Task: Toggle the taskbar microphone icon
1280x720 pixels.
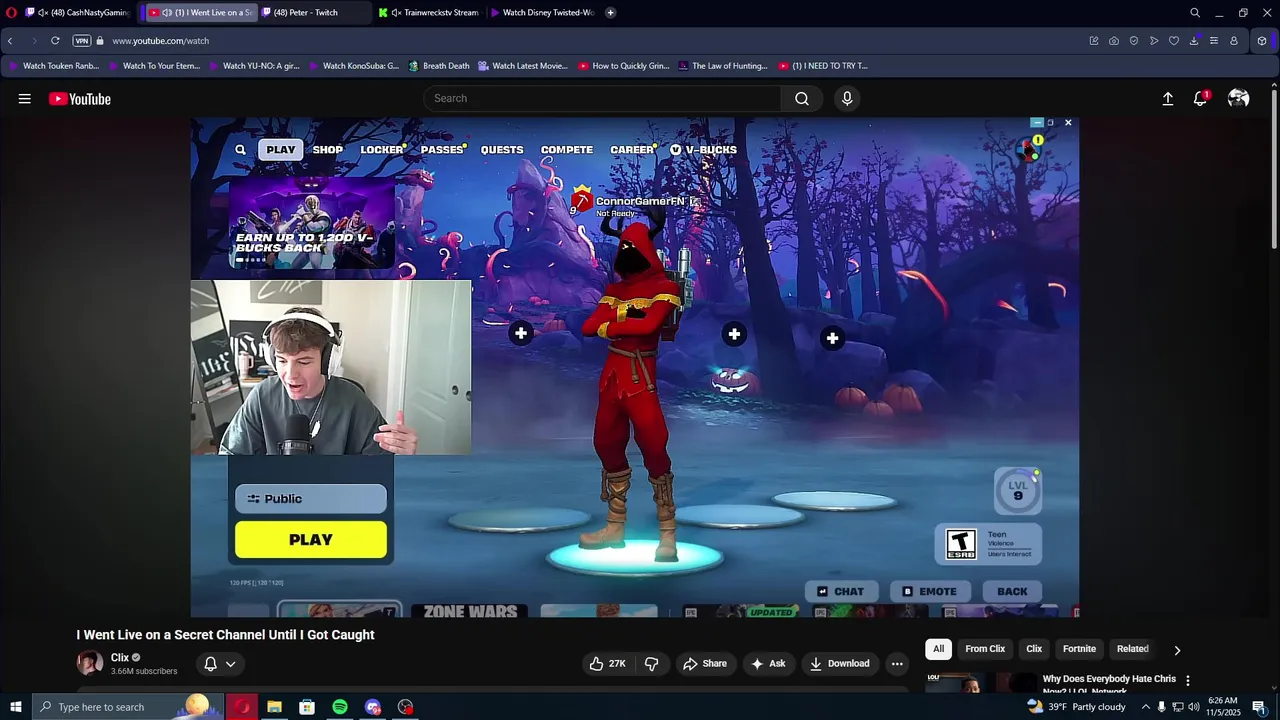Action: point(1161,707)
